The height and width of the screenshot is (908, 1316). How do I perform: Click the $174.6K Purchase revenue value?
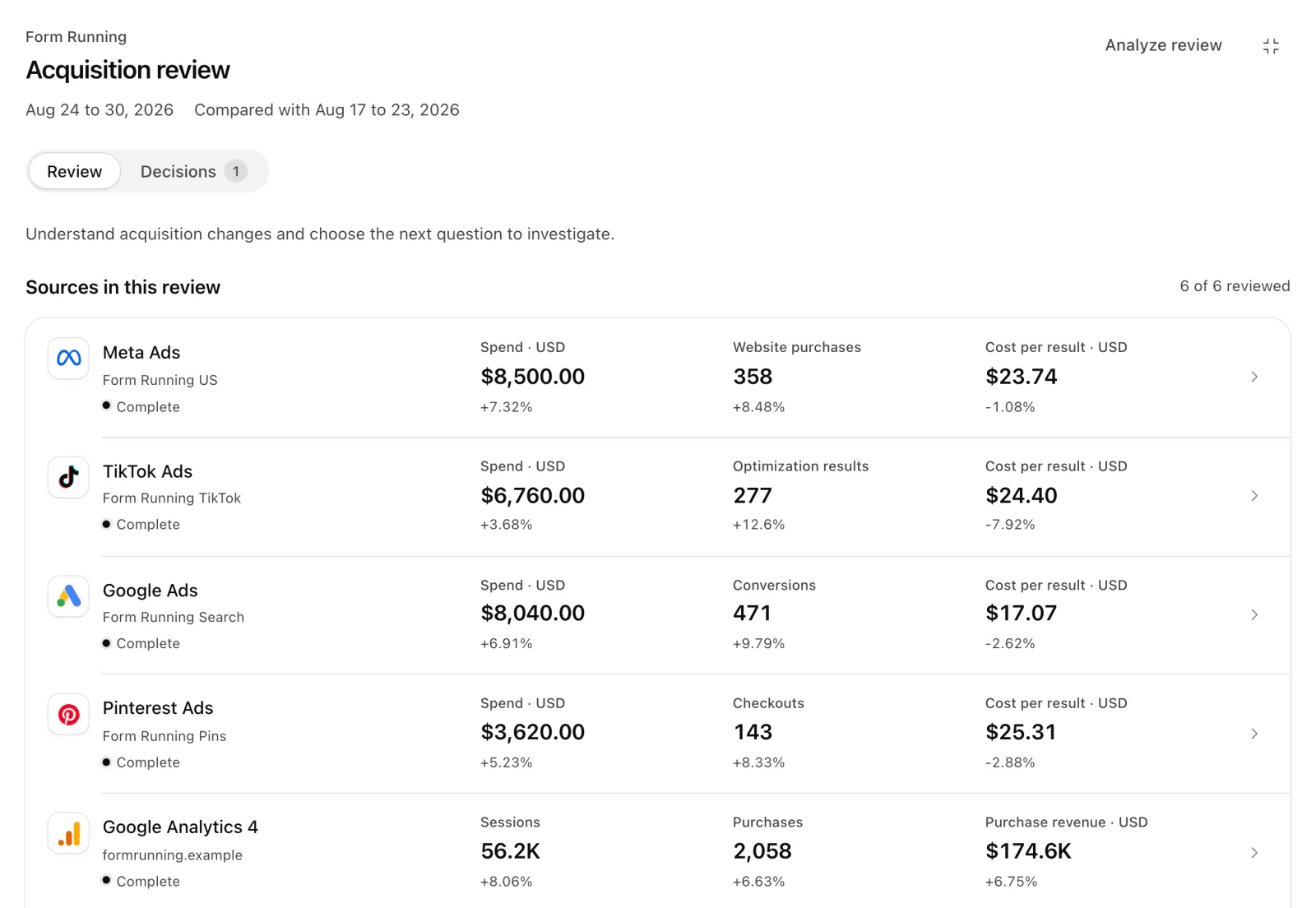click(x=1029, y=851)
